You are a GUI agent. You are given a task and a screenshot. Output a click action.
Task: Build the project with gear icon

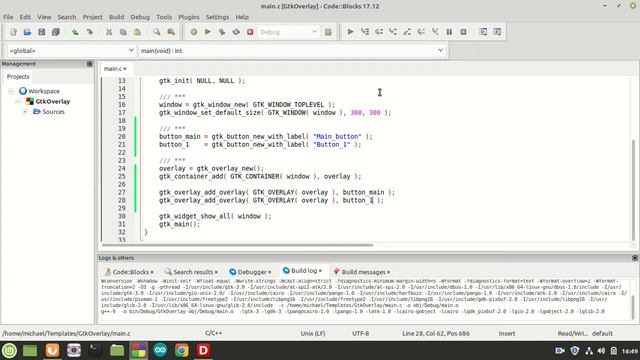coord(194,32)
